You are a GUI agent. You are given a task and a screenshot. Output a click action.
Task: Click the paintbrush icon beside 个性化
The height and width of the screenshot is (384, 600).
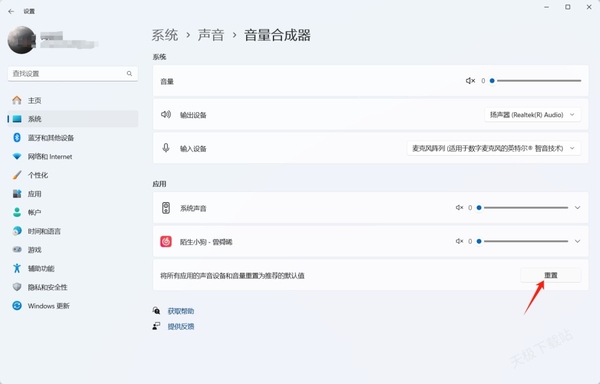(x=17, y=175)
